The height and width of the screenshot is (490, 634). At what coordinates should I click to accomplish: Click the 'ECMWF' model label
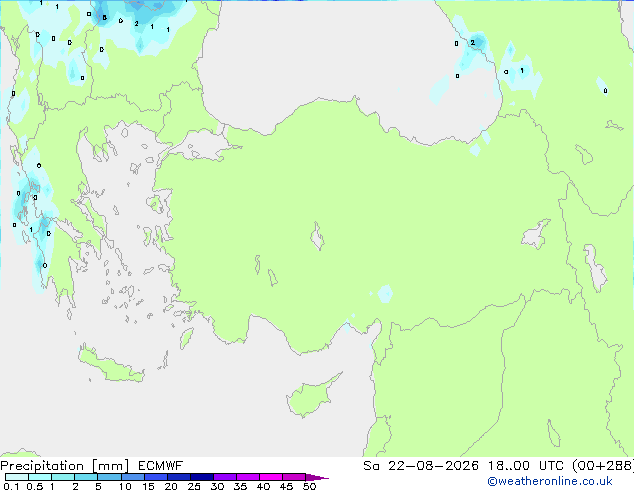161,466
